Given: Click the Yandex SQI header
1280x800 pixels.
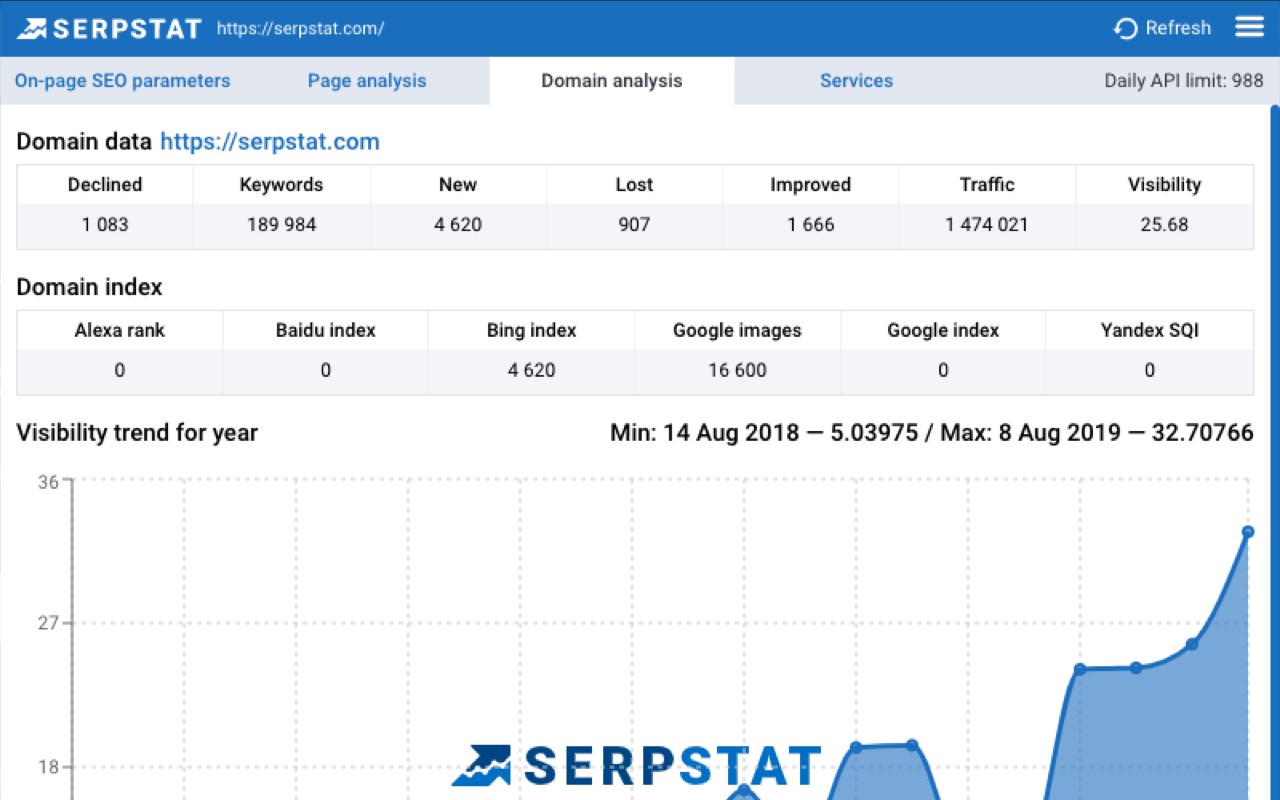Looking at the screenshot, I should tap(1149, 331).
